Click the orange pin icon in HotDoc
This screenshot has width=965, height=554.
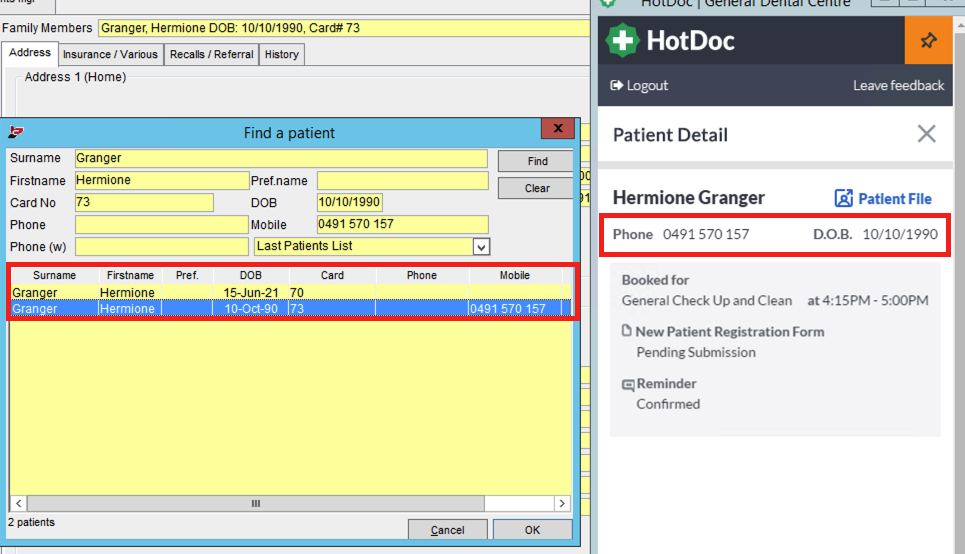tap(928, 41)
